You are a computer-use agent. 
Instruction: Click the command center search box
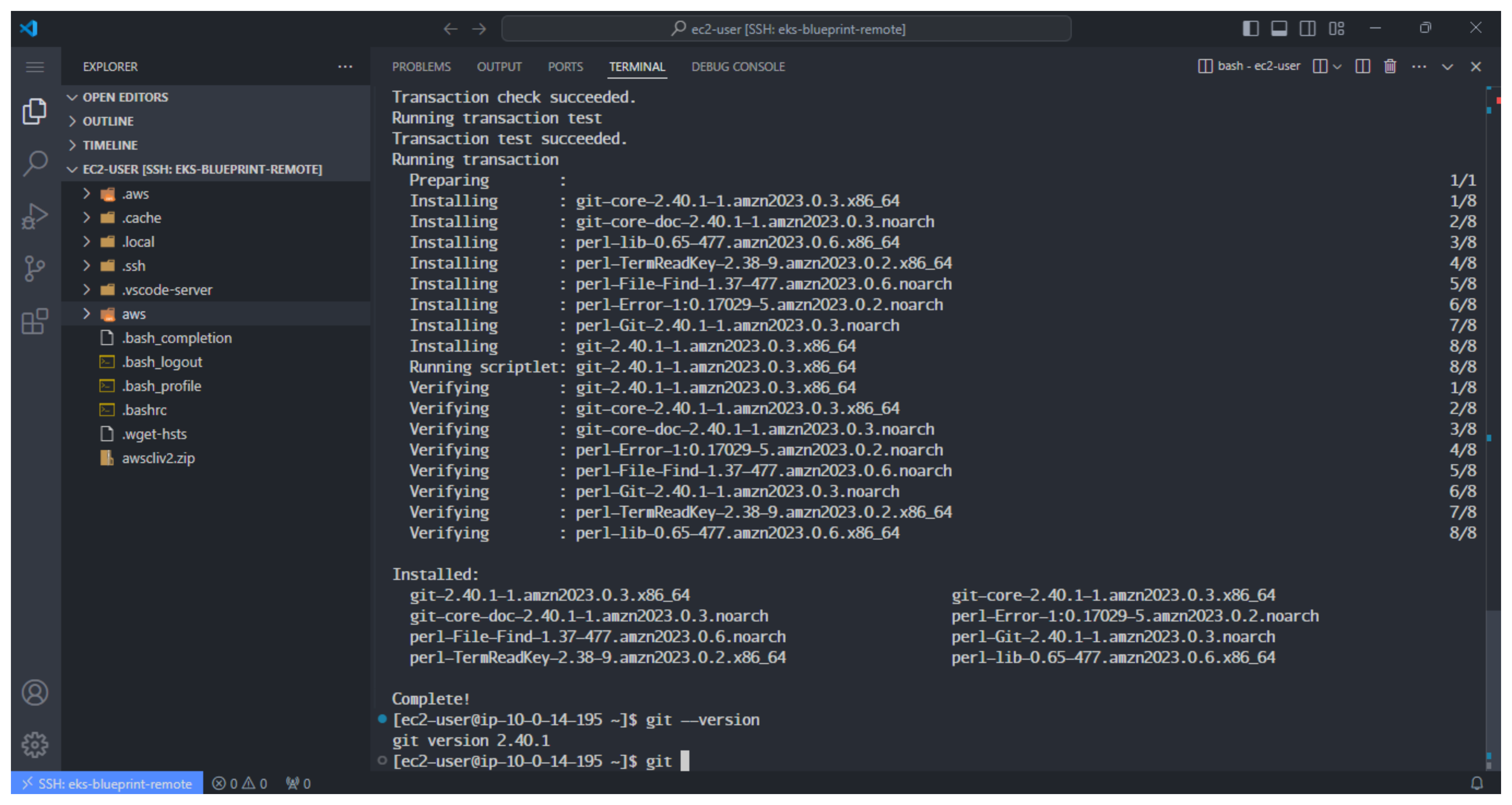(x=787, y=29)
